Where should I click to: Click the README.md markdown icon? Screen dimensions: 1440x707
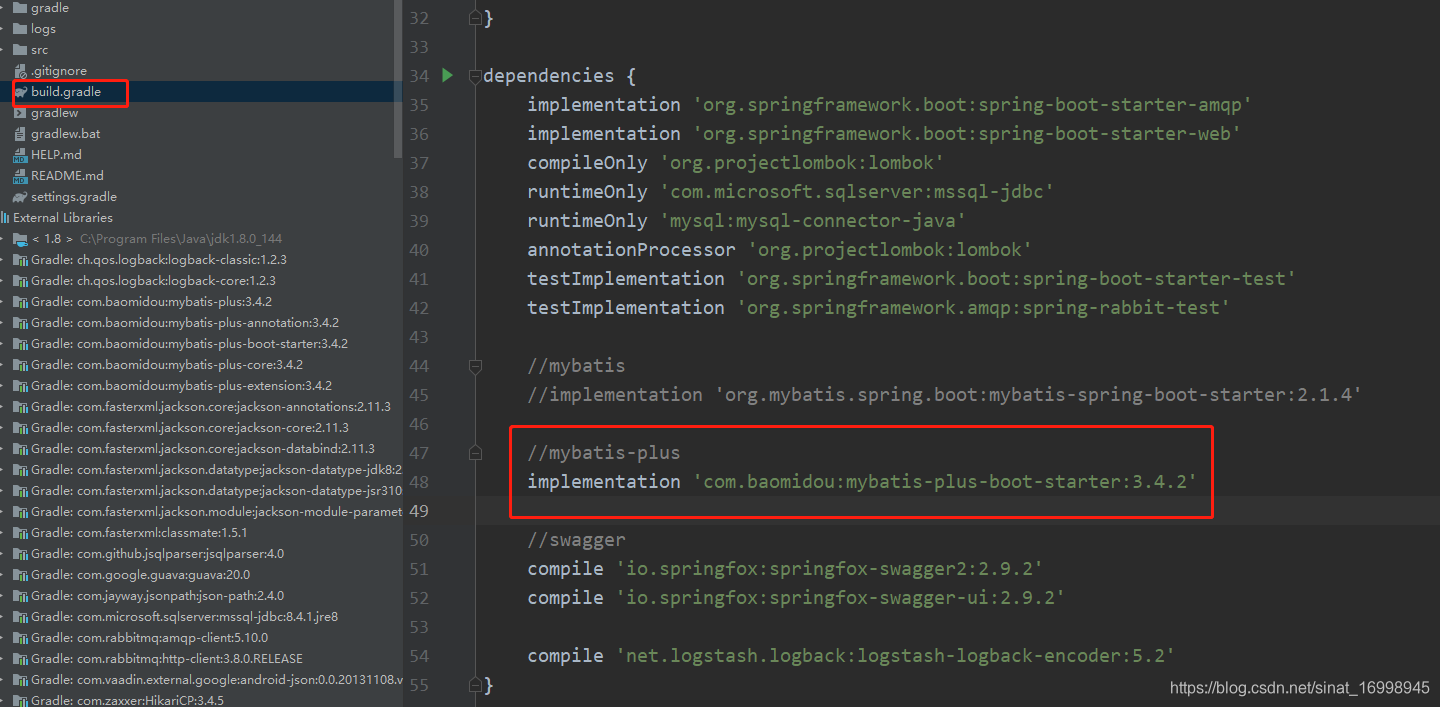(21, 176)
